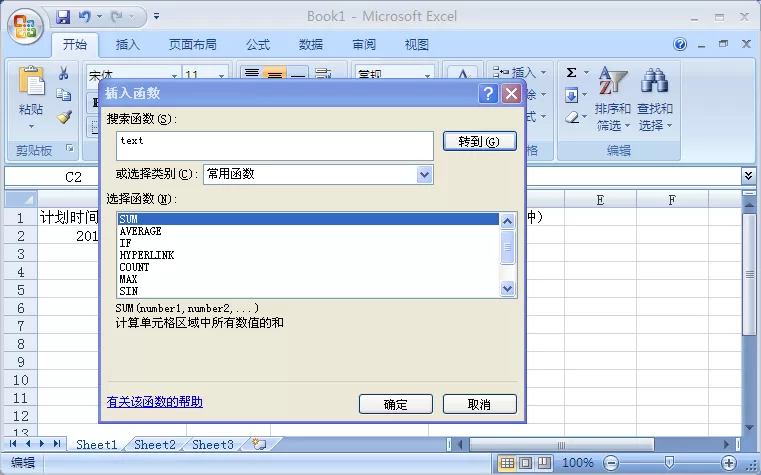Undo the last action
This screenshot has width=761, height=475.
85,17
